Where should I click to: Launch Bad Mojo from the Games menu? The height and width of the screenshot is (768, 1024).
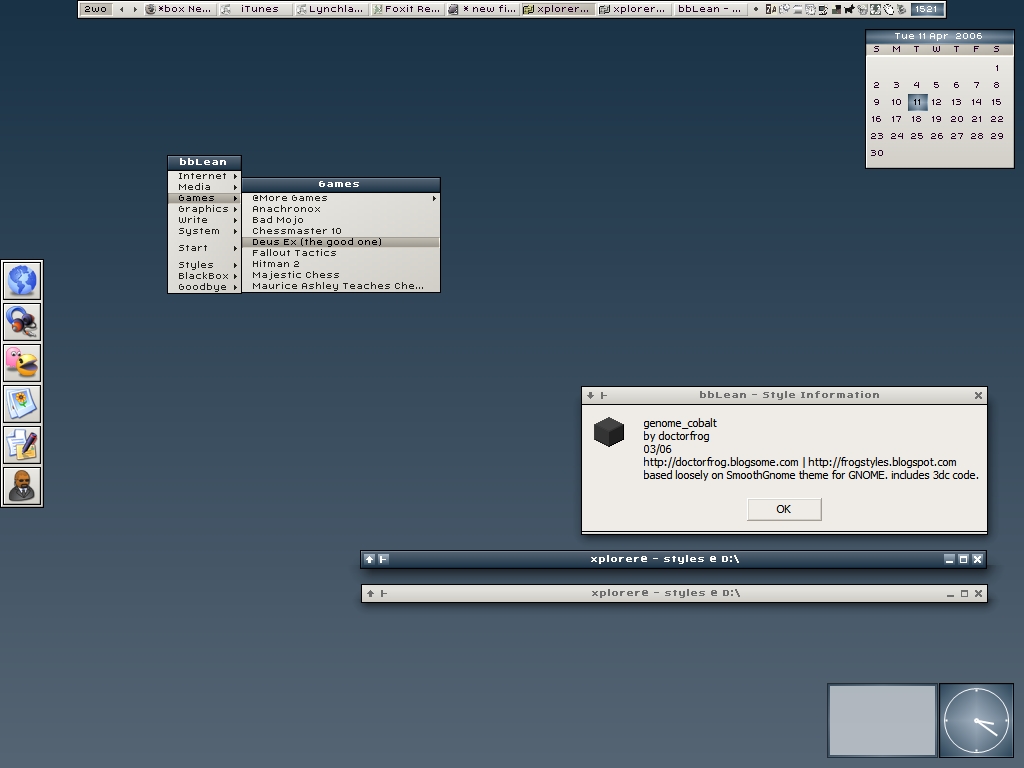click(341, 220)
